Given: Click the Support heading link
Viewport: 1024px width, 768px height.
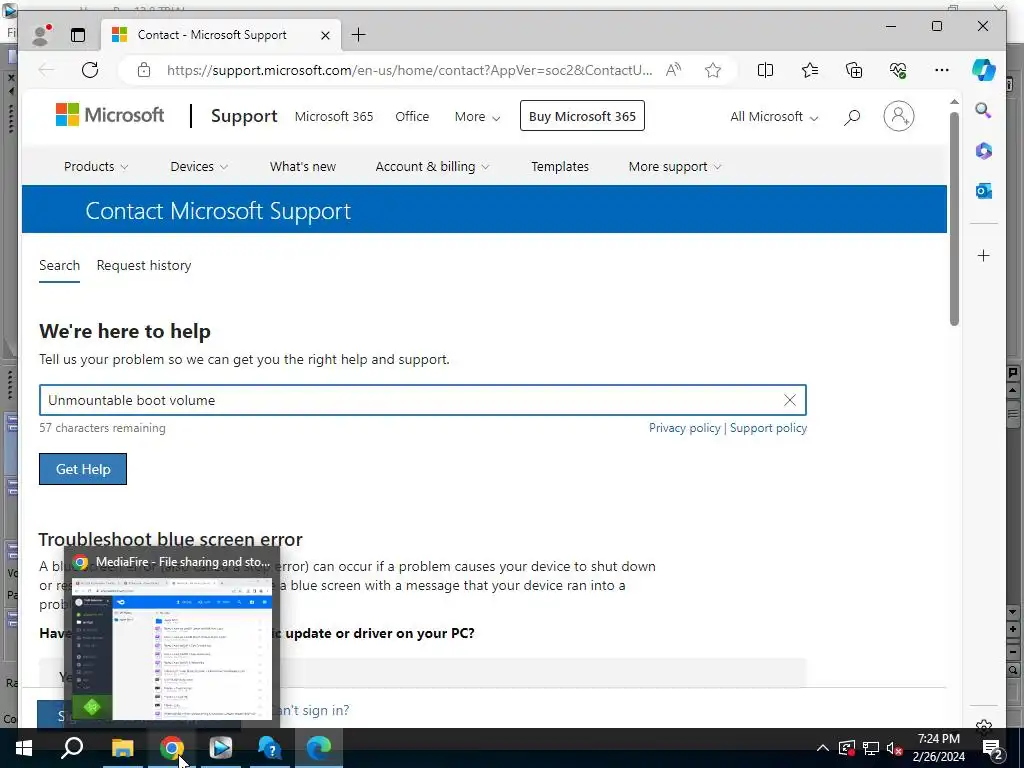Looking at the screenshot, I should pos(244,116).
